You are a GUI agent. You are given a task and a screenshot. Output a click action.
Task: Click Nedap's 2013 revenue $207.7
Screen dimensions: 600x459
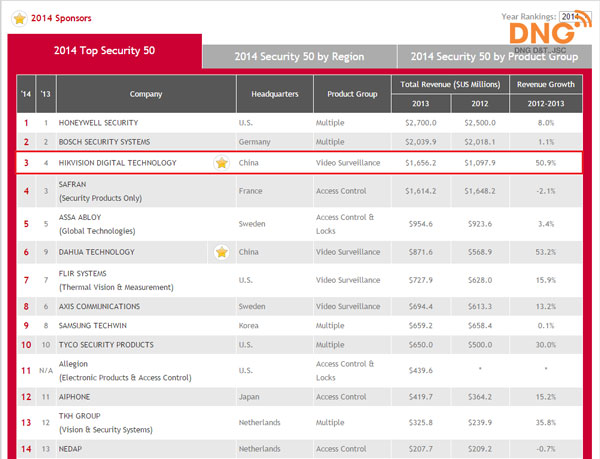[x=421, y=449]
